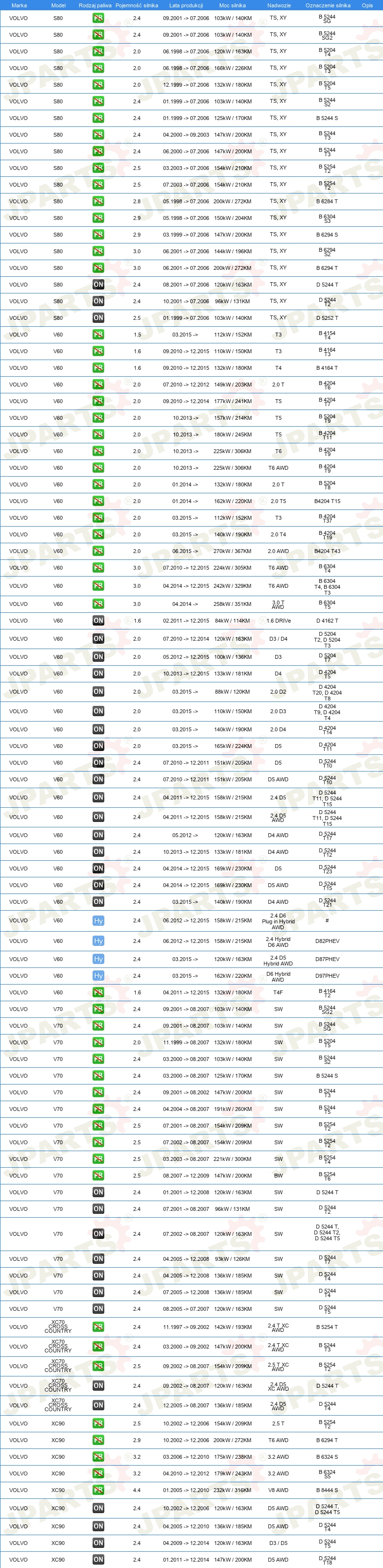Image resolution: width=383 pixels, height=1568 pixels.
Task: Select the 'D 5252 T' engine code cell
Action: click(327, 318)
